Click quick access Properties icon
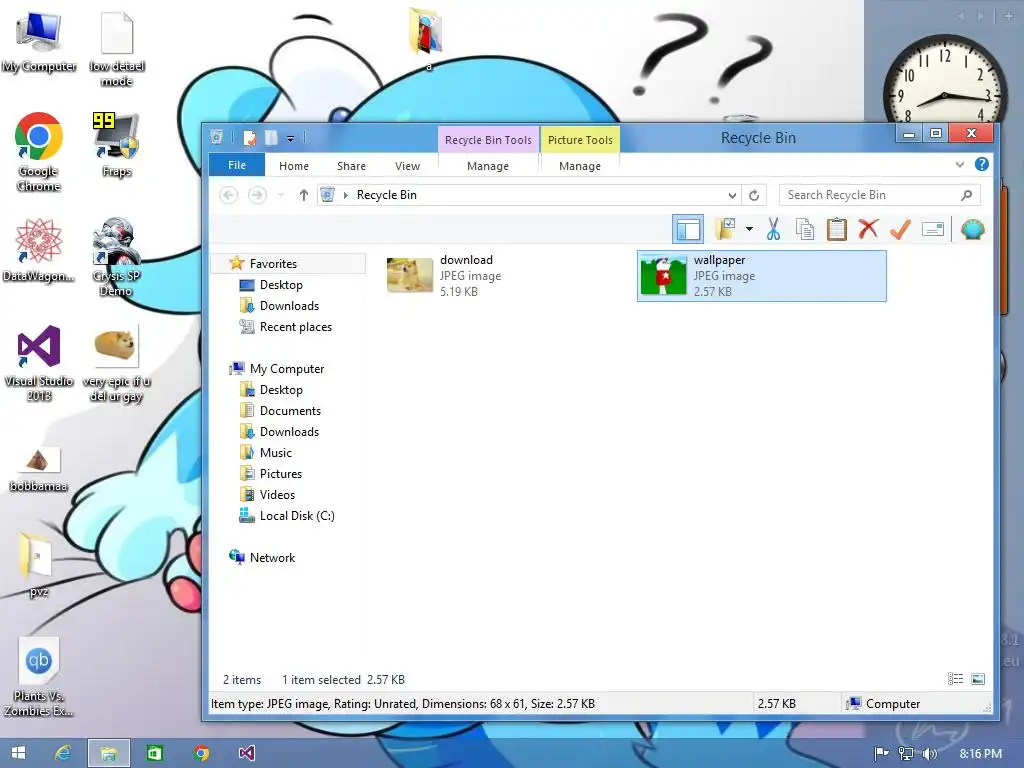The height and width of the screenshot is (768, 1024). point(249,138)
